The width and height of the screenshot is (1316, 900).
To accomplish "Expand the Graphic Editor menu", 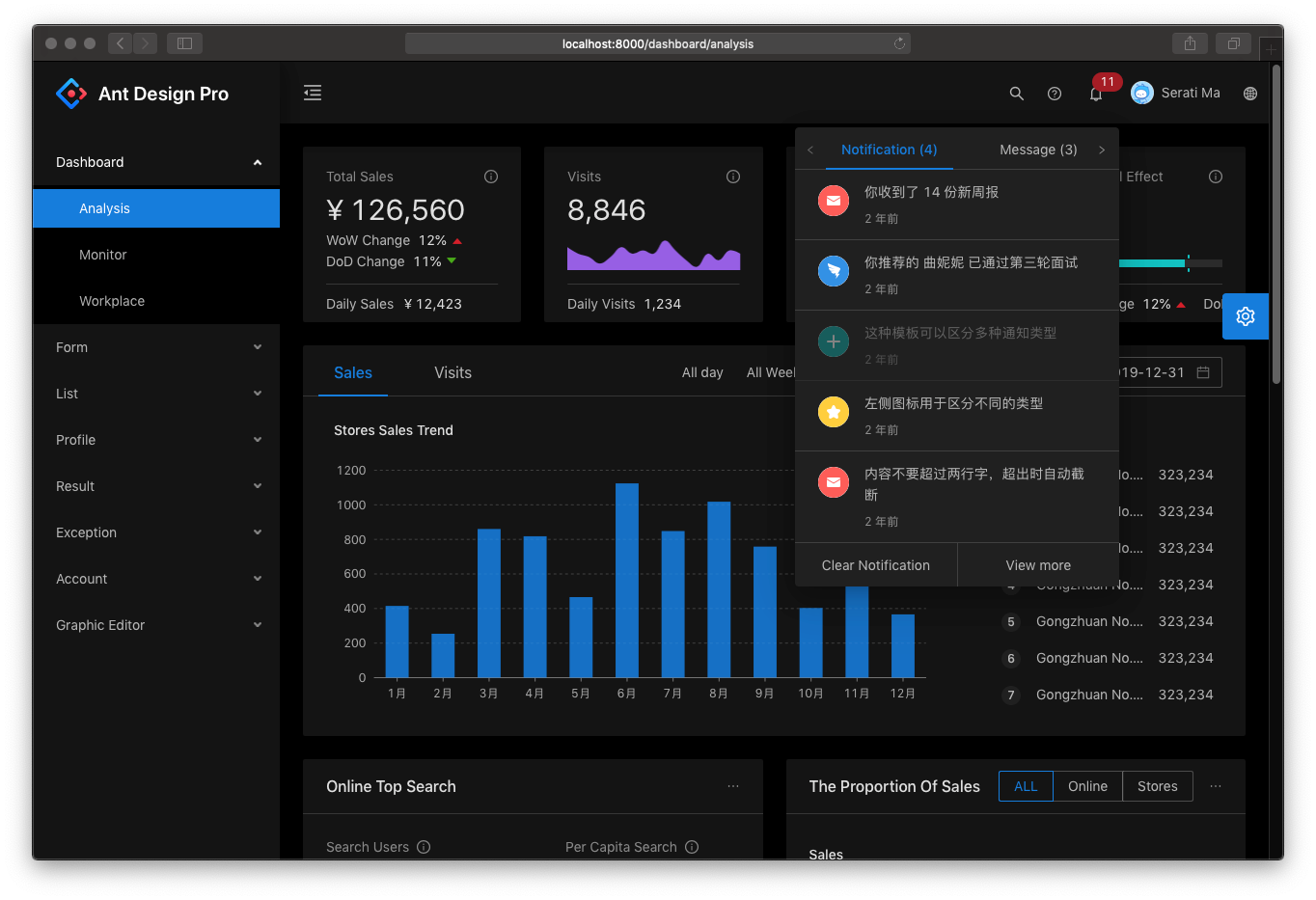I will 156,625.
